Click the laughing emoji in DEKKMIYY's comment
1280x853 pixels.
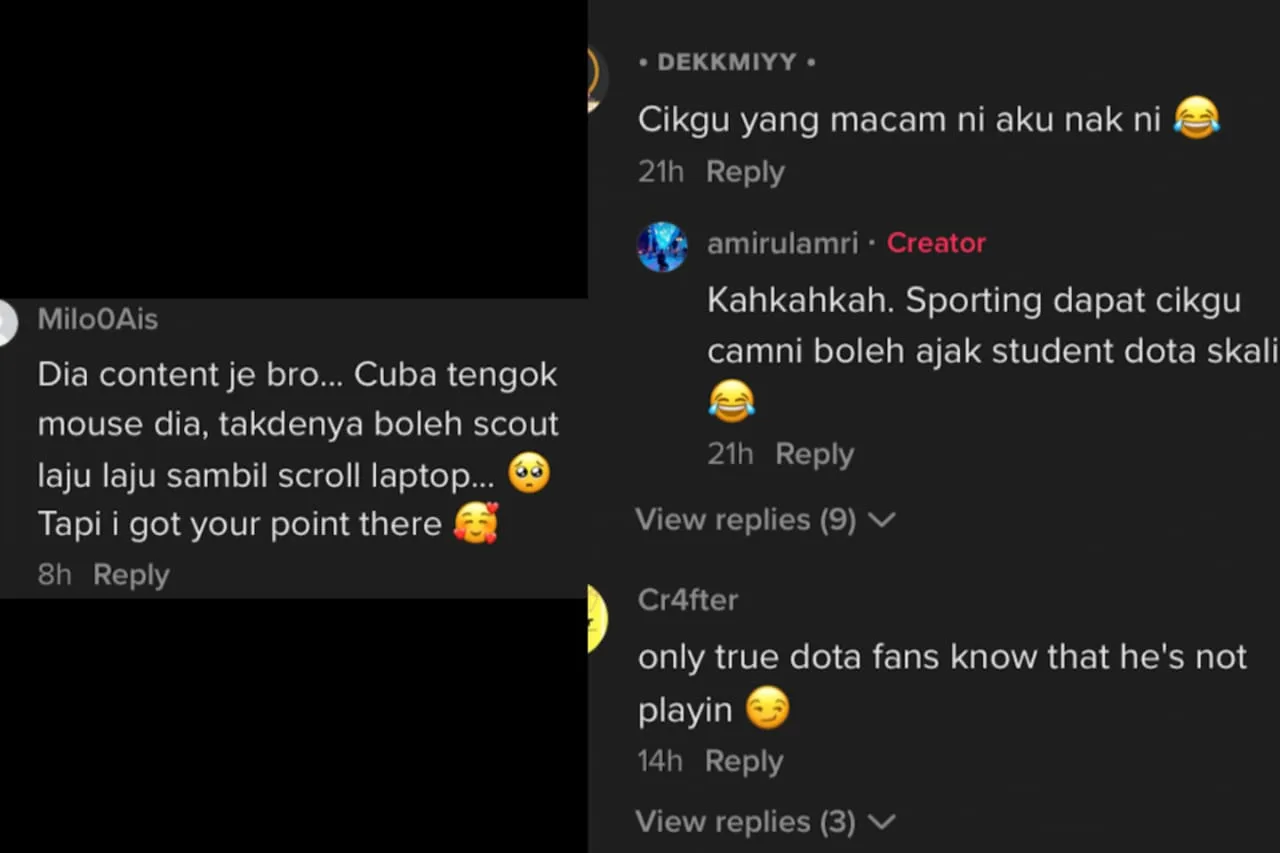(1196, 120)
